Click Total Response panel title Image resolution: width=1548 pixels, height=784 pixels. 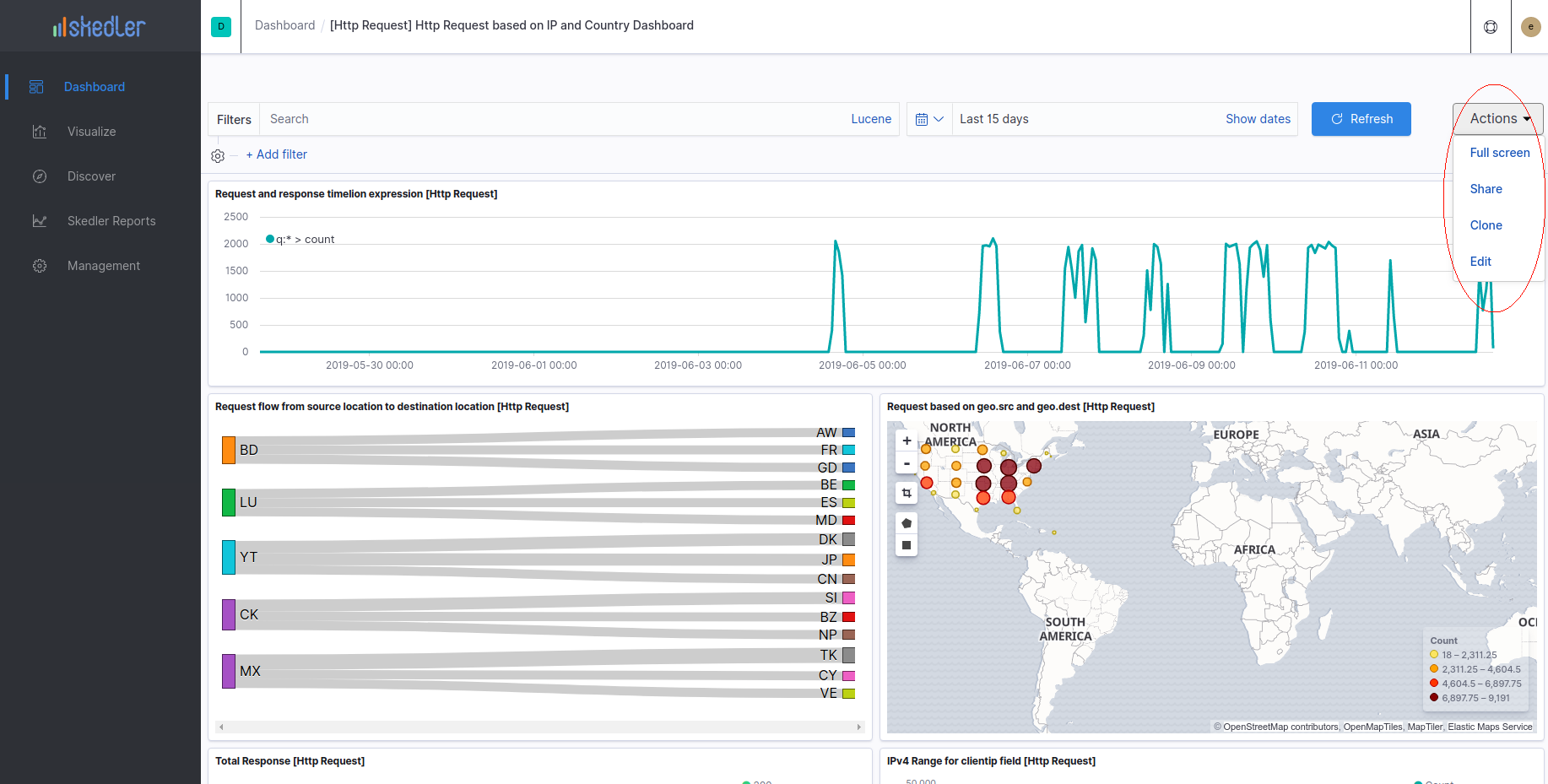[290, 761]
